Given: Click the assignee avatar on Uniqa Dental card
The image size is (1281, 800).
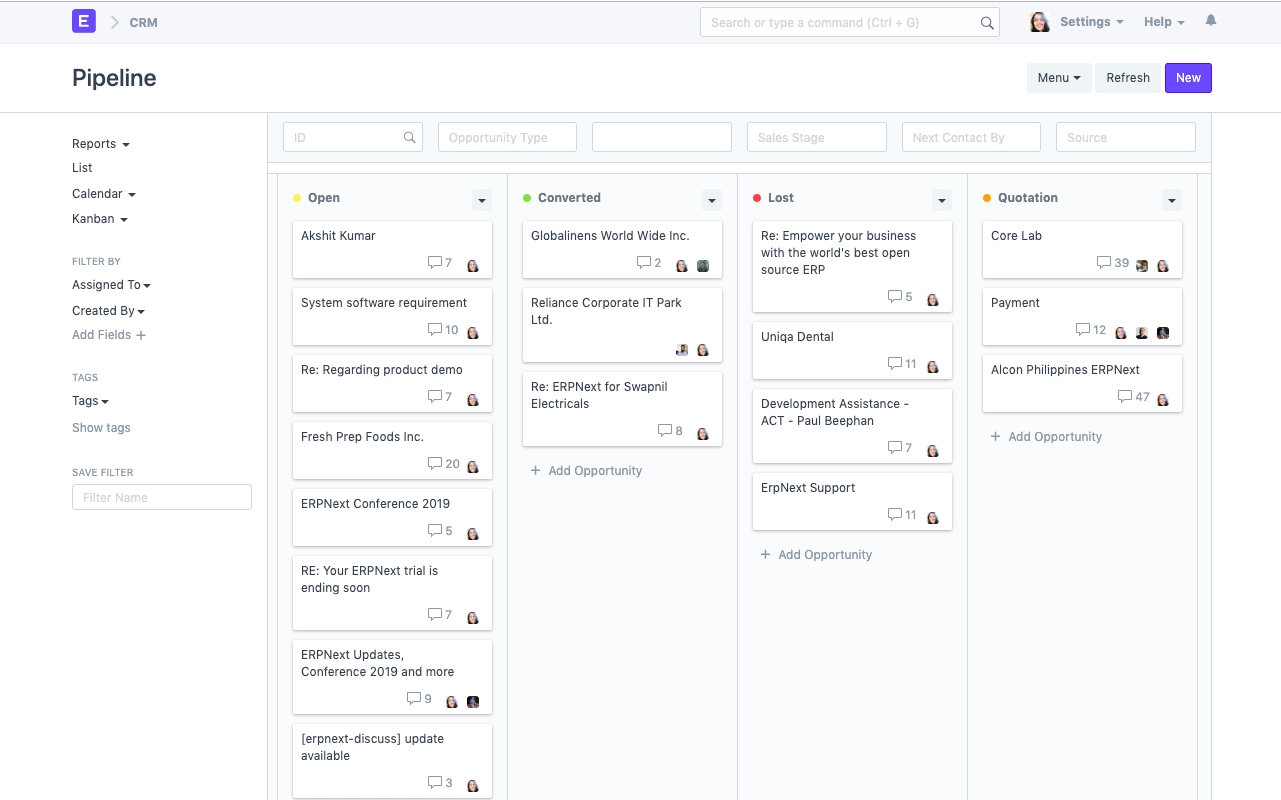Looking at the screenshot, I should (x=932, y=366).
